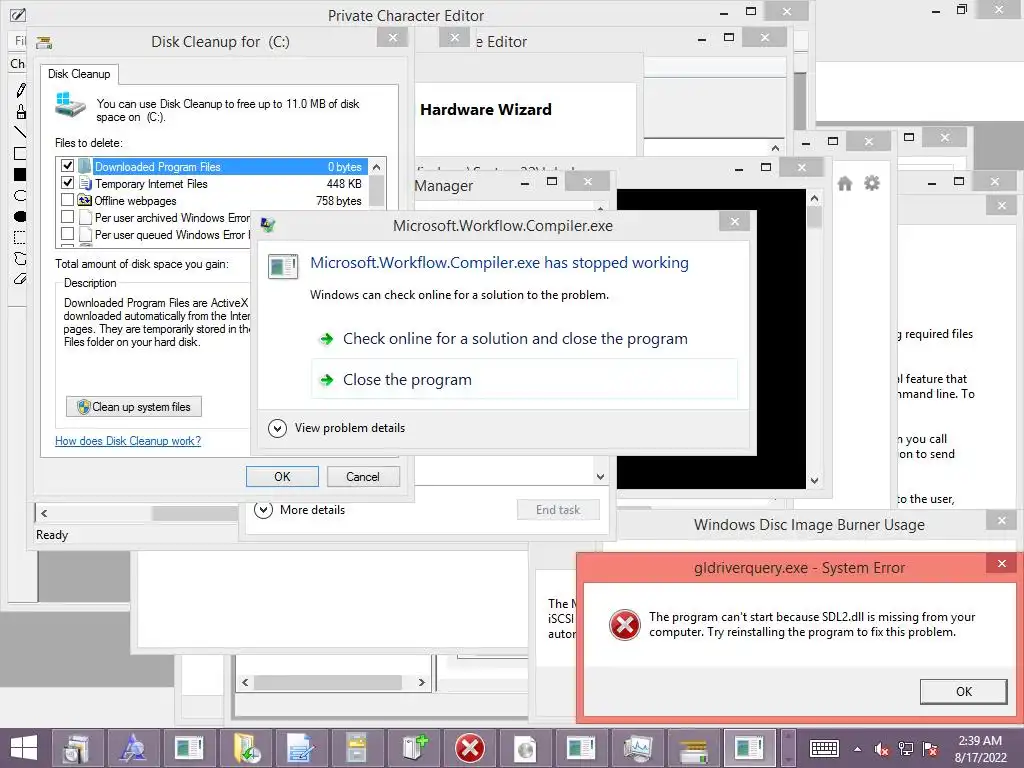1024x768 pixels.
Task: Open the Add Hardware taskbar icon with green plus
Action: pos(413,748)
